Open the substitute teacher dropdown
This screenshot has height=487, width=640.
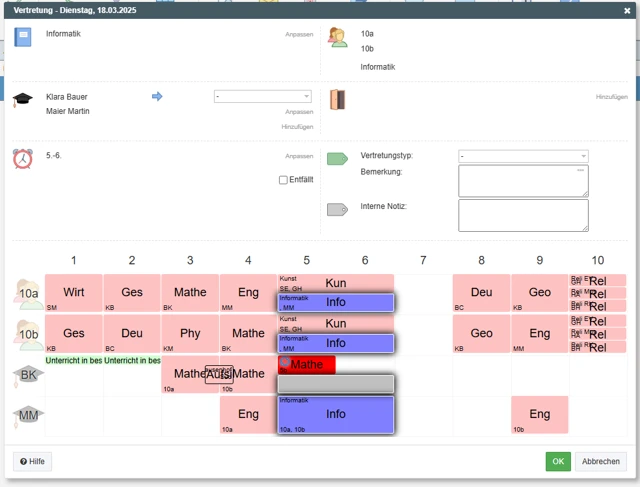point(262,97)
